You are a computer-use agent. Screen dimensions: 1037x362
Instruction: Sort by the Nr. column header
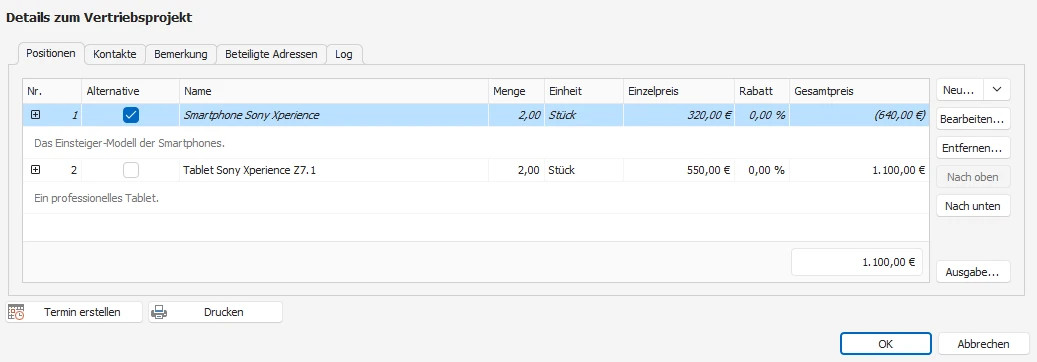tap(52, 91)
